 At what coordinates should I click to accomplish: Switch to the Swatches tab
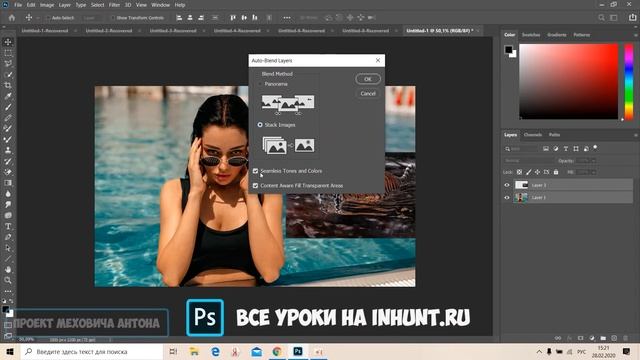(531, 35)
